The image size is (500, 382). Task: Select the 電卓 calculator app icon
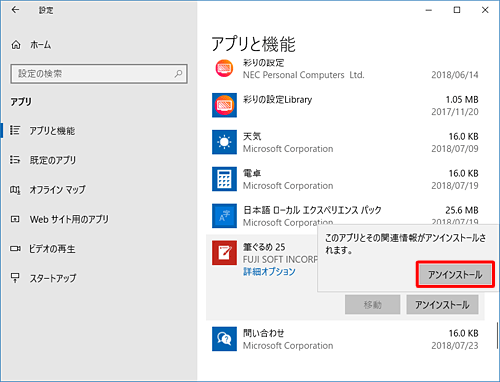(x=224, y=179)
